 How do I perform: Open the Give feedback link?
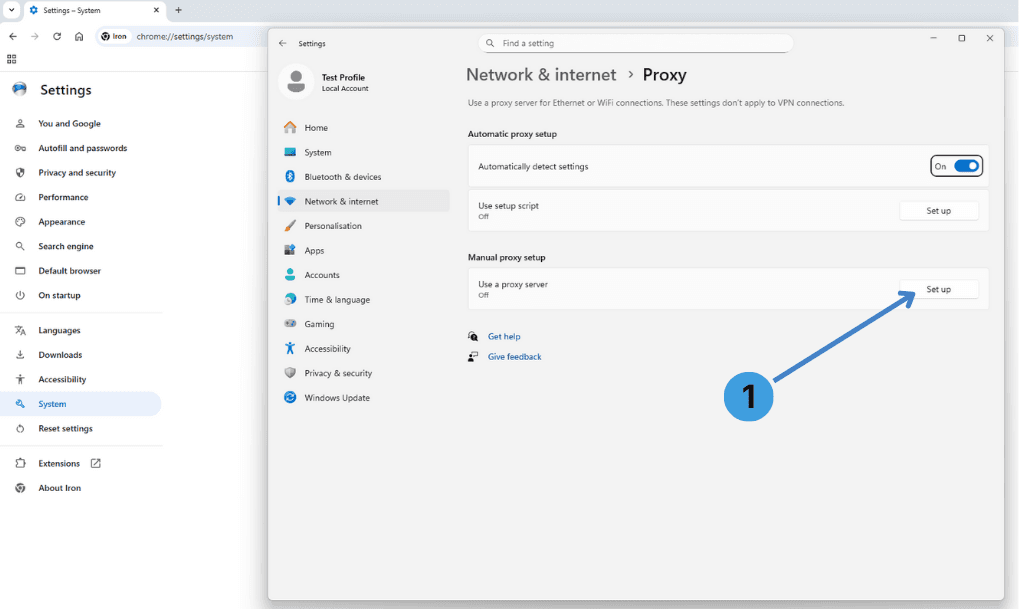point(514,357)
